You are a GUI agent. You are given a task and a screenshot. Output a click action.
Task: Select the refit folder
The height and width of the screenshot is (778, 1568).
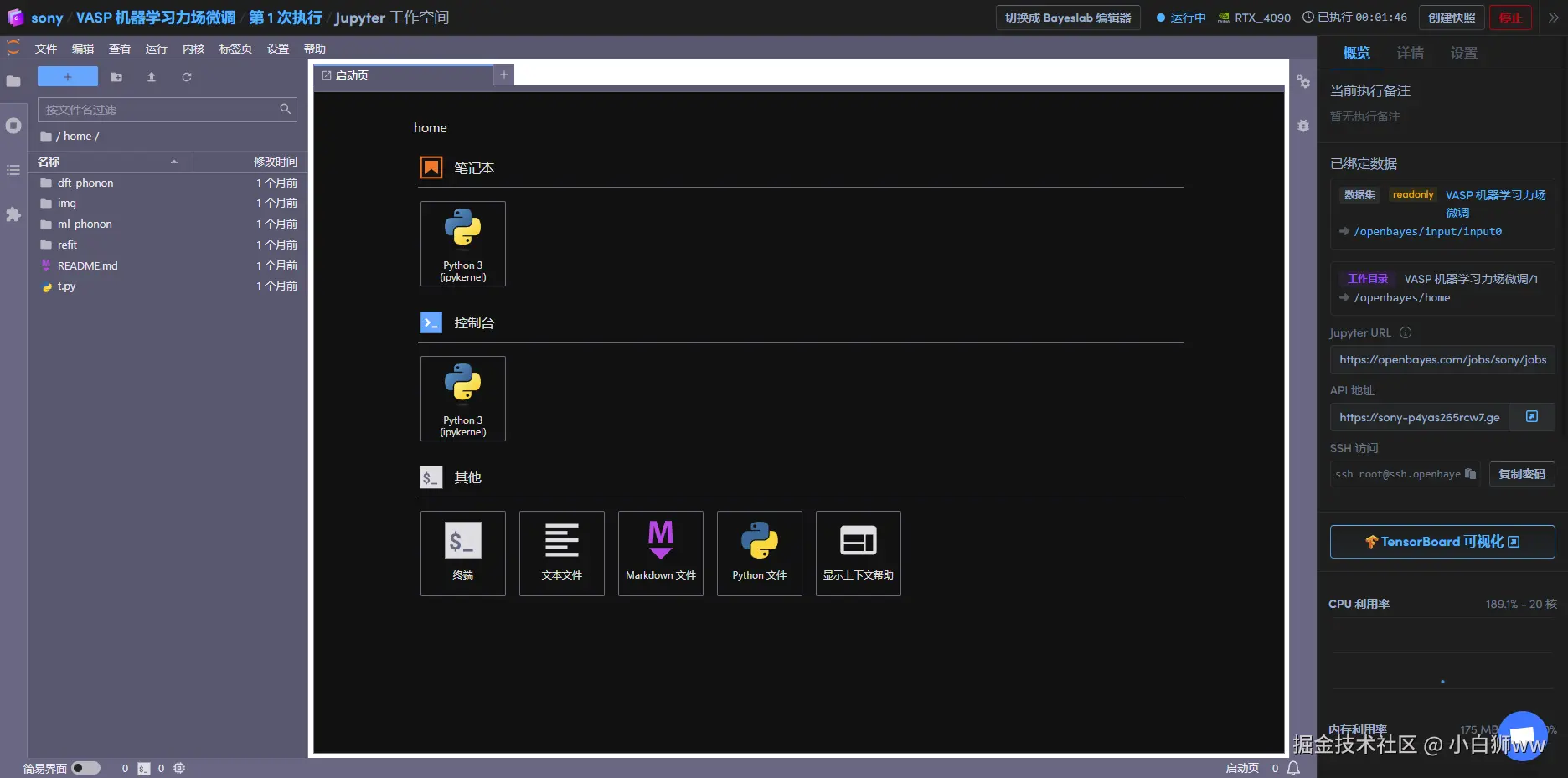tap(168, 245)
